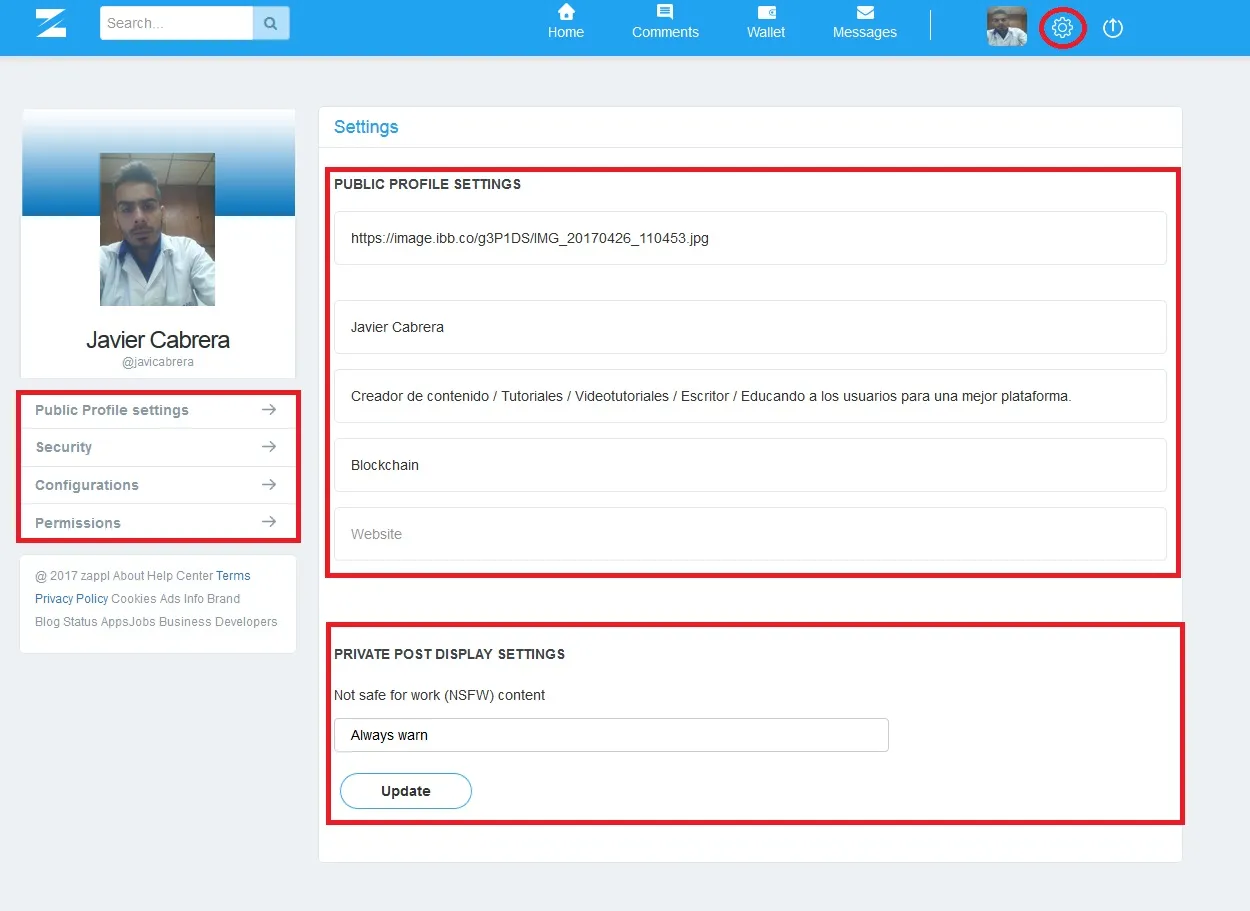Click the profile image URL field

(x=750, y=238)
